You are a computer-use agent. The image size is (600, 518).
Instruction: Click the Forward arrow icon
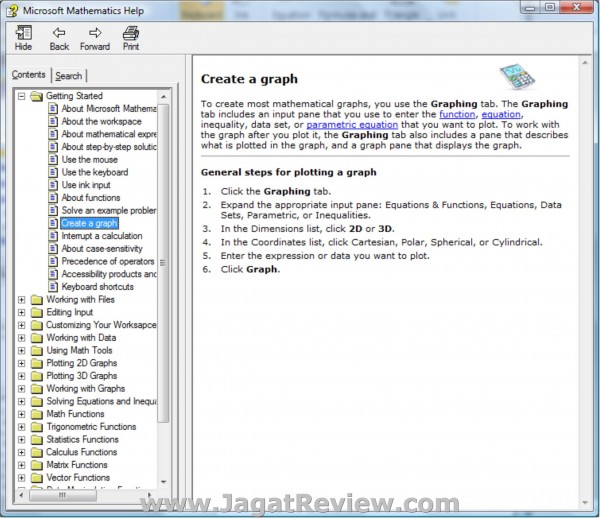coord(95,33)
